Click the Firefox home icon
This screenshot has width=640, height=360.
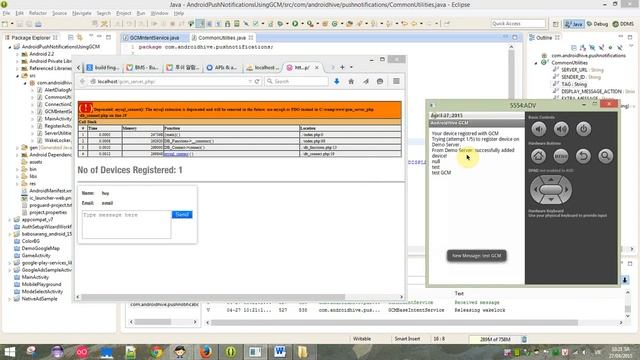(351, 81)
